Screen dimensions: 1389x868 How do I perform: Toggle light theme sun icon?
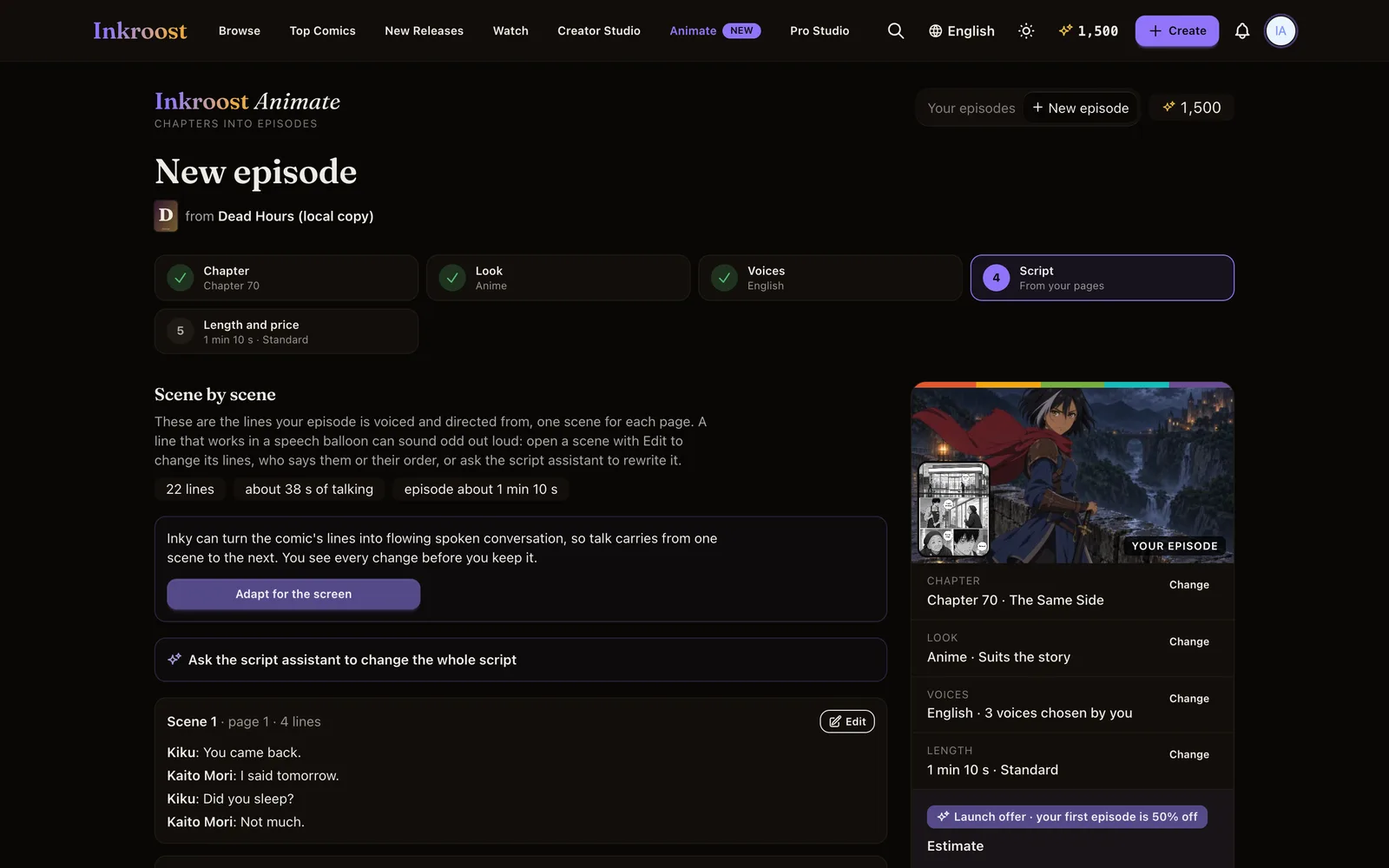pos(1026,30)
